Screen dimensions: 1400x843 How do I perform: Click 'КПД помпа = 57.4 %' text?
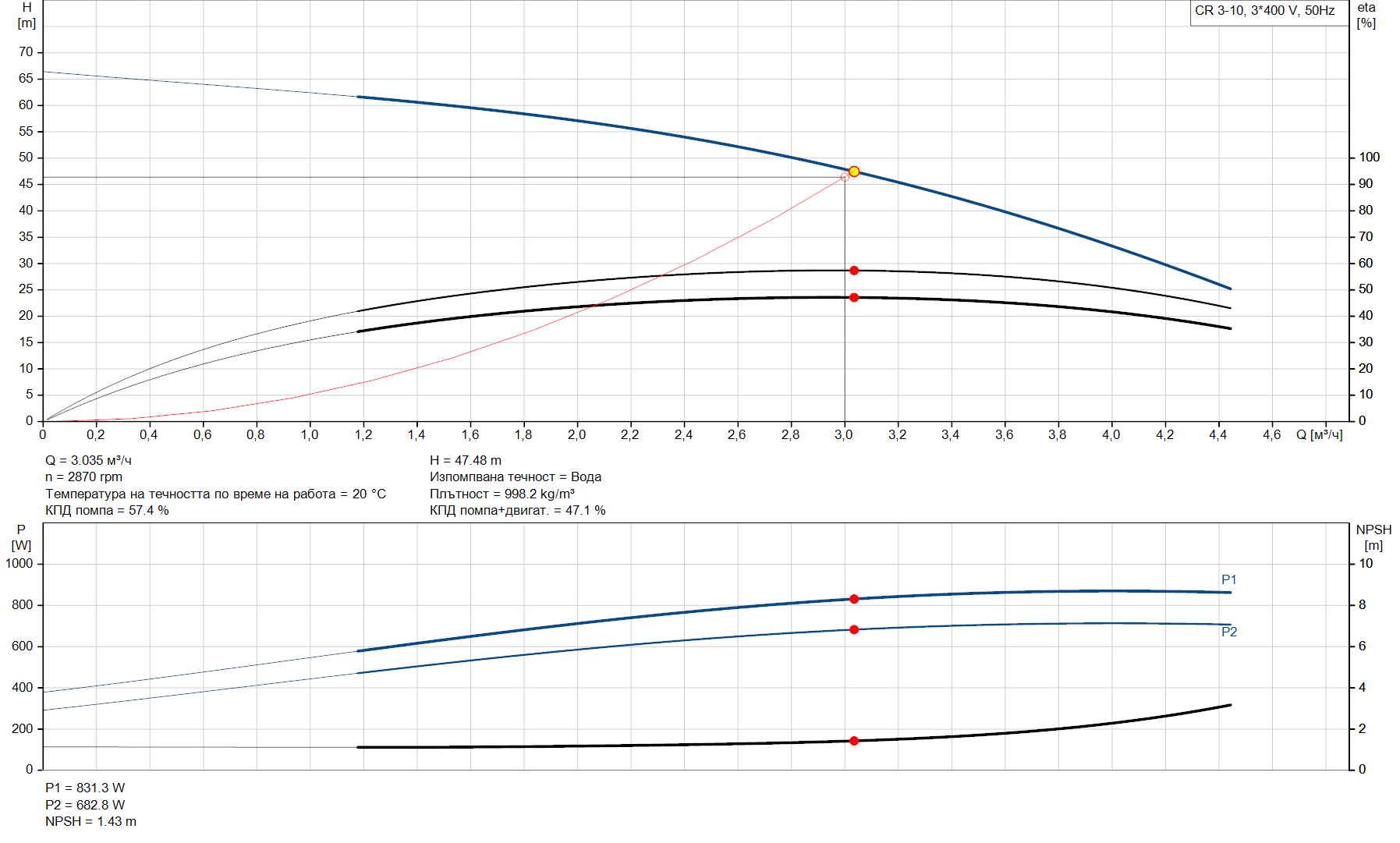[x=107, y=510]
